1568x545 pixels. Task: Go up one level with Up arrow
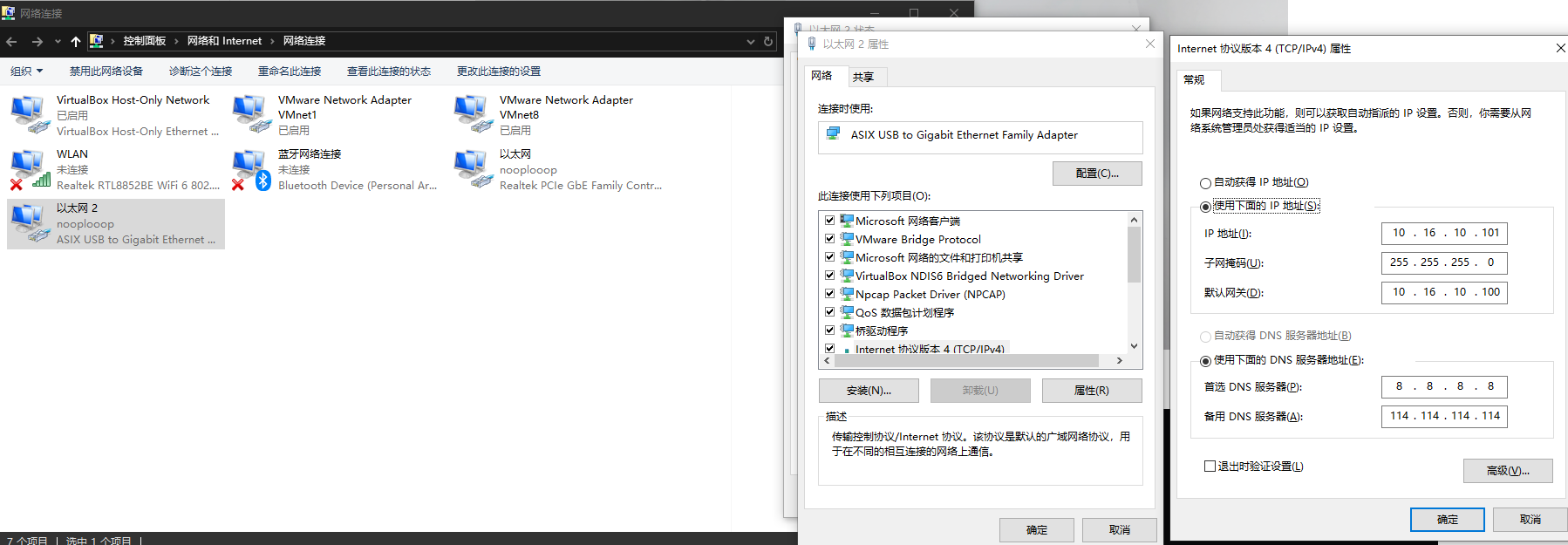click(x=76, y=41)
